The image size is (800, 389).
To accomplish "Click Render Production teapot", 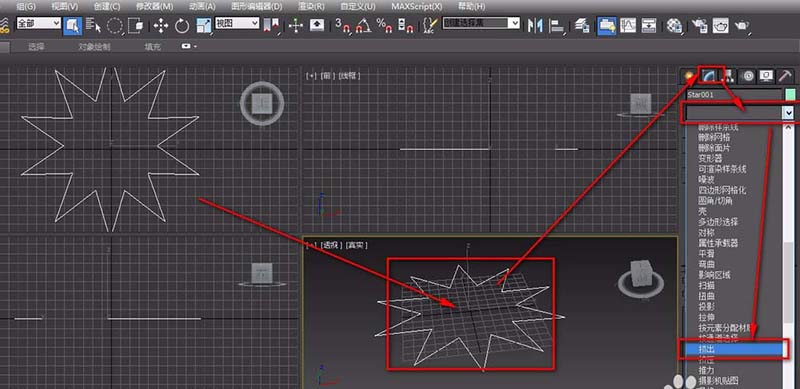I will pyautogui.click(x=741, y=26).
